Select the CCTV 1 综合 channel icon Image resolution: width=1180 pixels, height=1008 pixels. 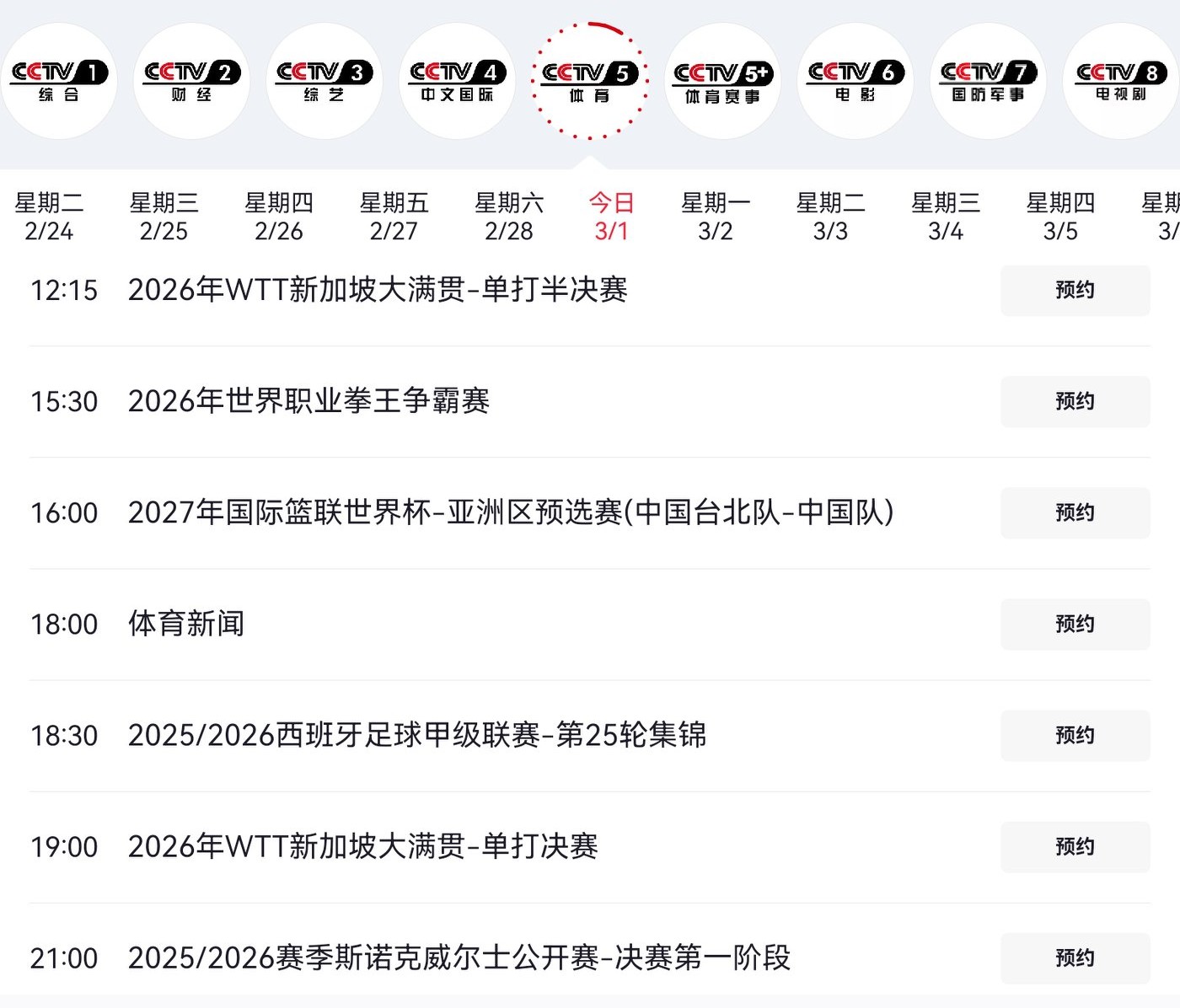(x=58, y=81)
